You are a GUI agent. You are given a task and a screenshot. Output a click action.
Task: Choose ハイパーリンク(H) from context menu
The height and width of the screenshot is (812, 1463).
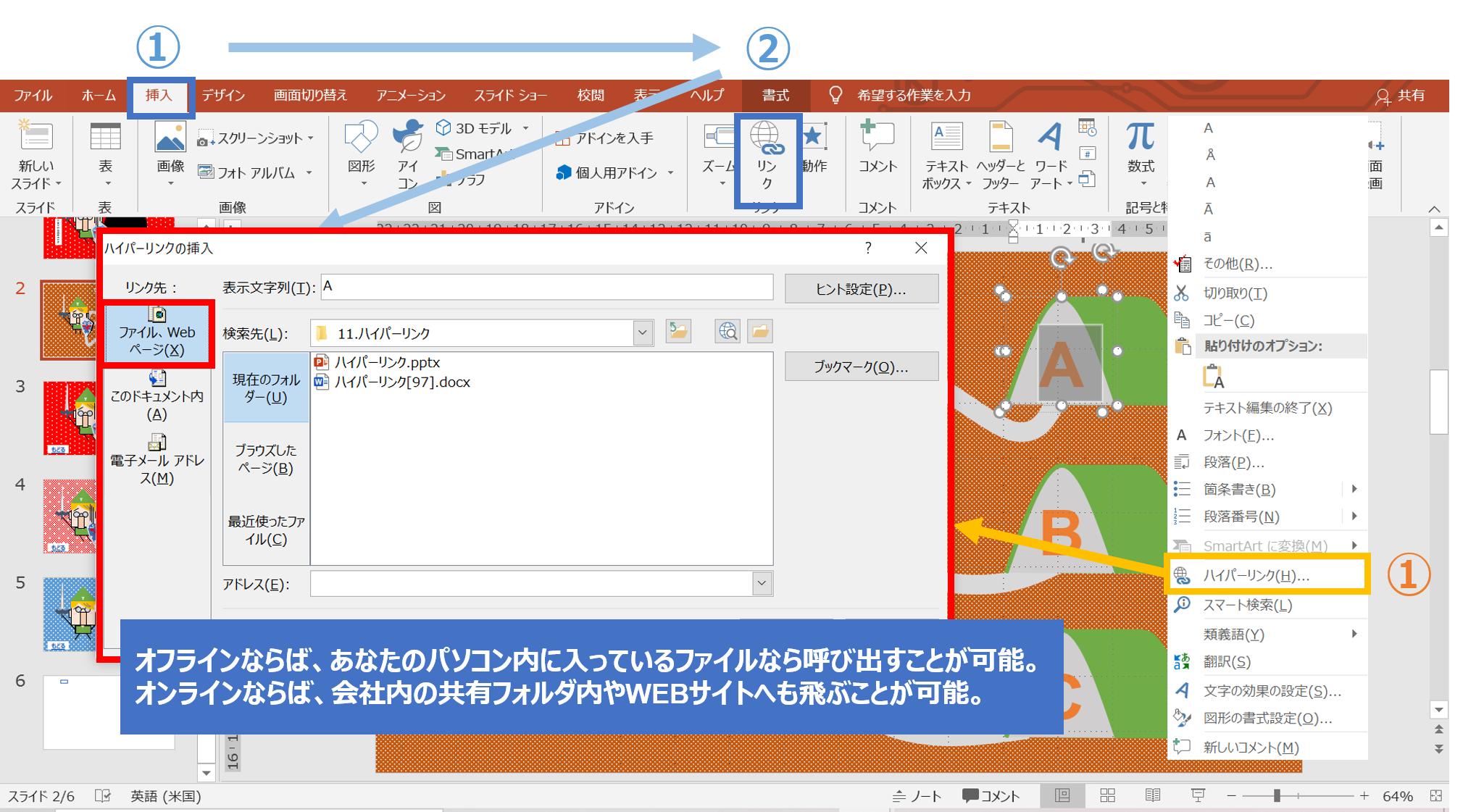point(1256,576)
